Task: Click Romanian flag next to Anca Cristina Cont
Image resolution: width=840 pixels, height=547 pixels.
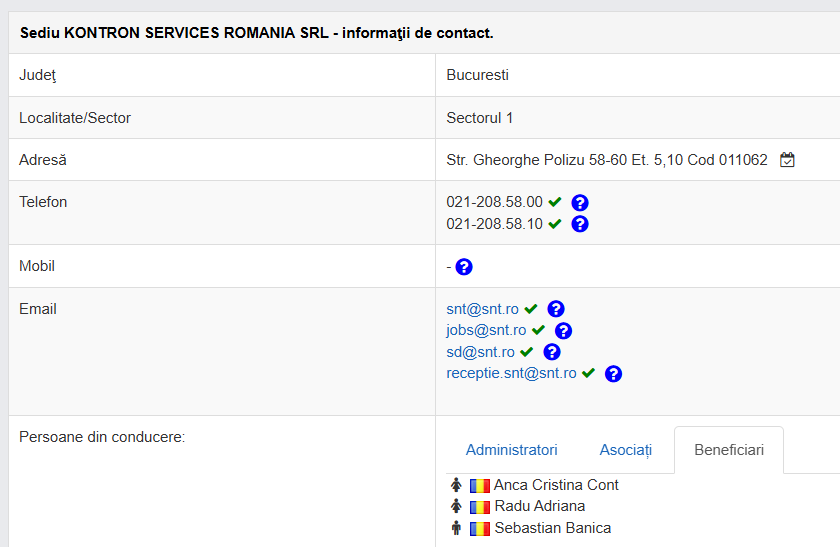Action: click(480, 485)
